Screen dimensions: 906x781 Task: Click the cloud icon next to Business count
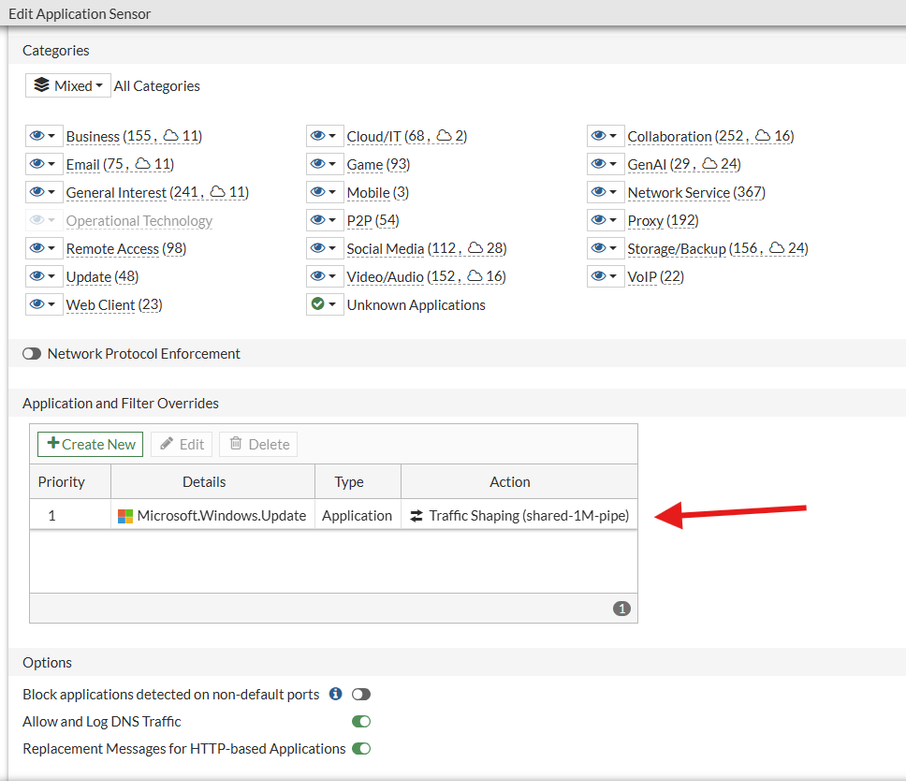pyautogui.click(x=170, y=135)
